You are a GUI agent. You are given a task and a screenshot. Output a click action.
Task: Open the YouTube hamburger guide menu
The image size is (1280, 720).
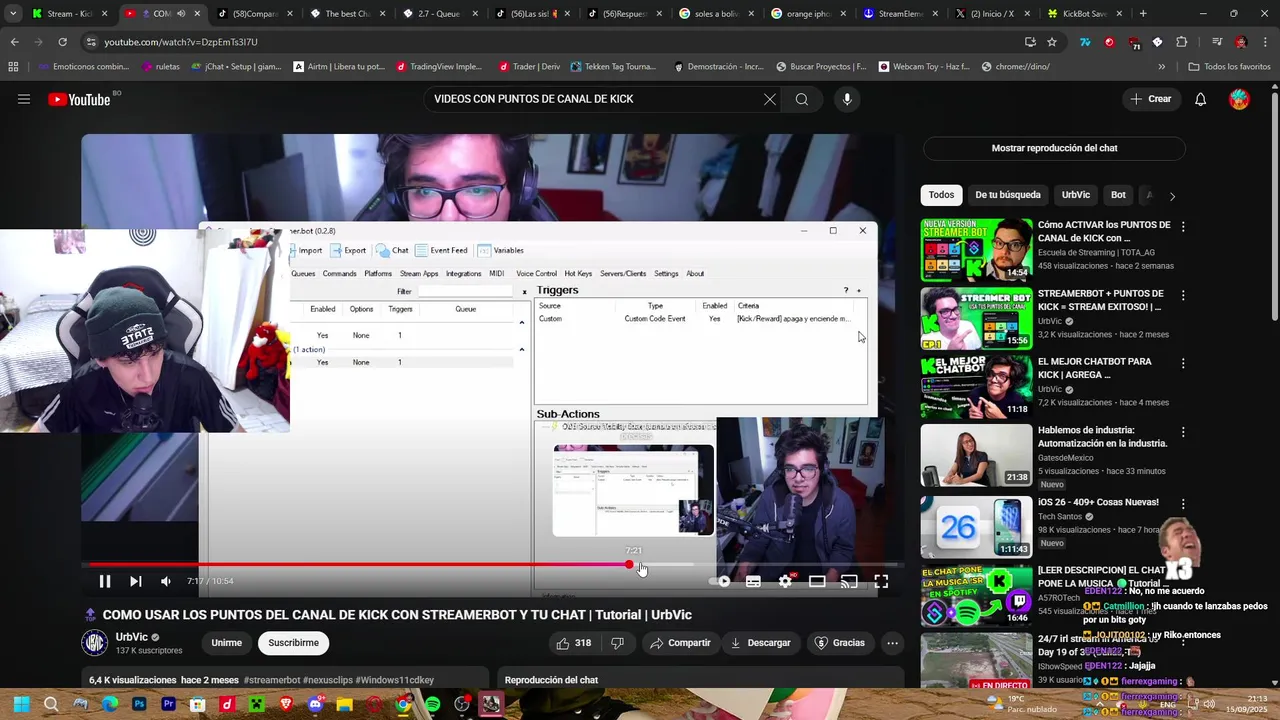[24, 99]
